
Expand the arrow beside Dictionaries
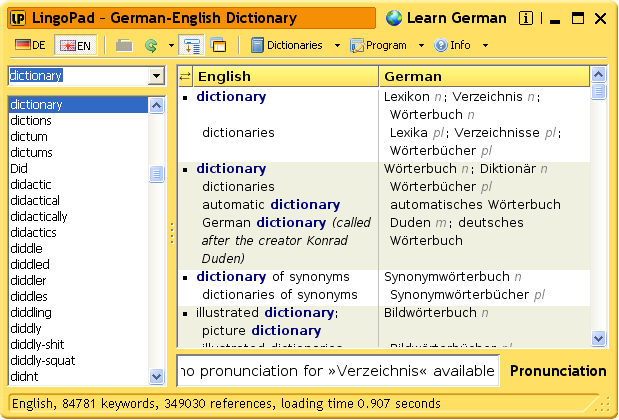pos(337,45)
